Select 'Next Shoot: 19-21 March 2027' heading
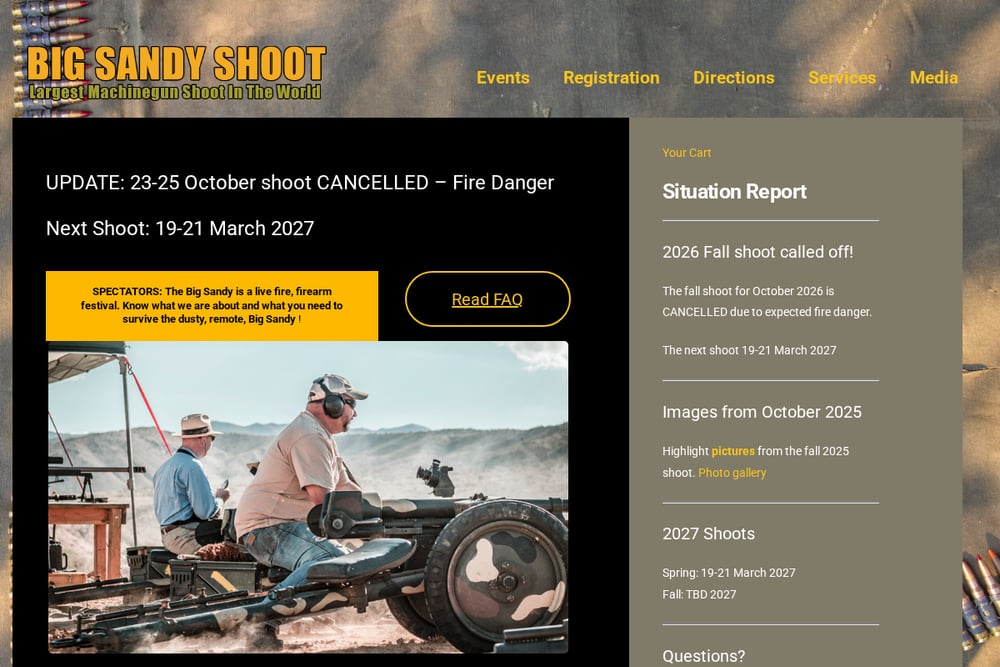1000x667 pixels. point(180,228)
